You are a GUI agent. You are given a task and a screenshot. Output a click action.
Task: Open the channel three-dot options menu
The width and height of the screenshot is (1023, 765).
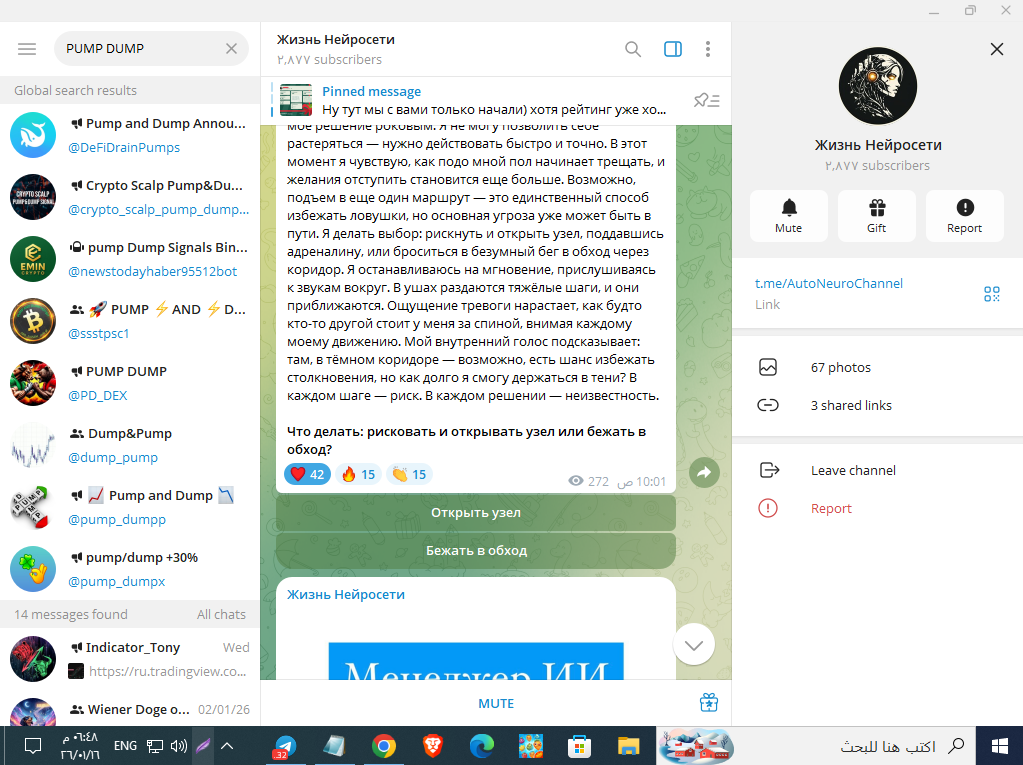coord(708,50)
